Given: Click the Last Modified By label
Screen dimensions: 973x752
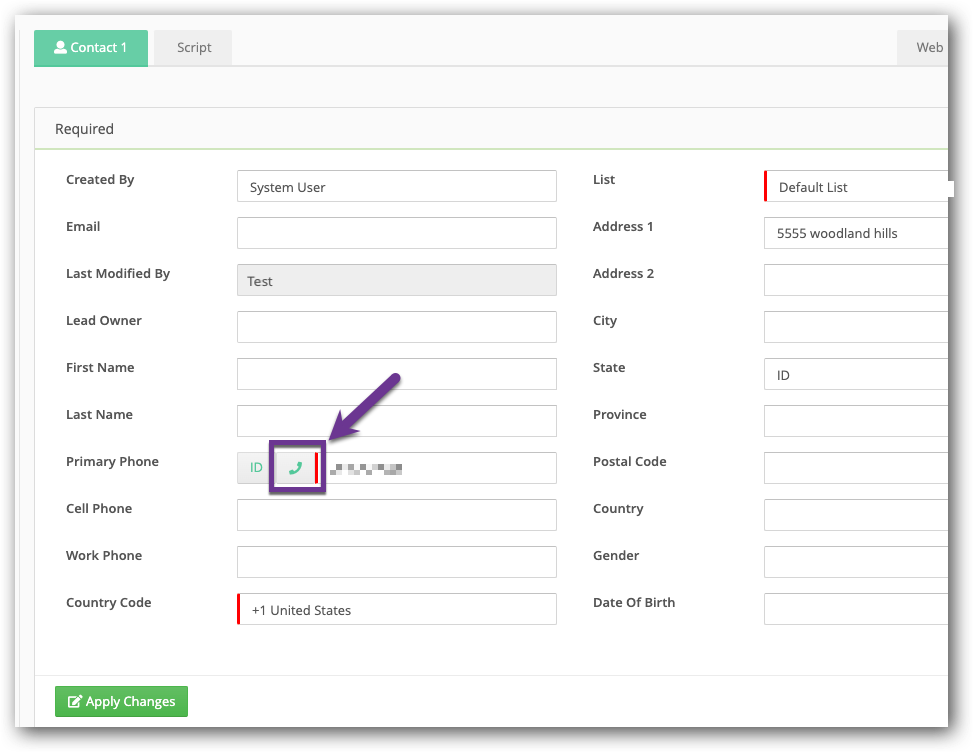Looking at the screenshot, I should click(x=118, y=274).
